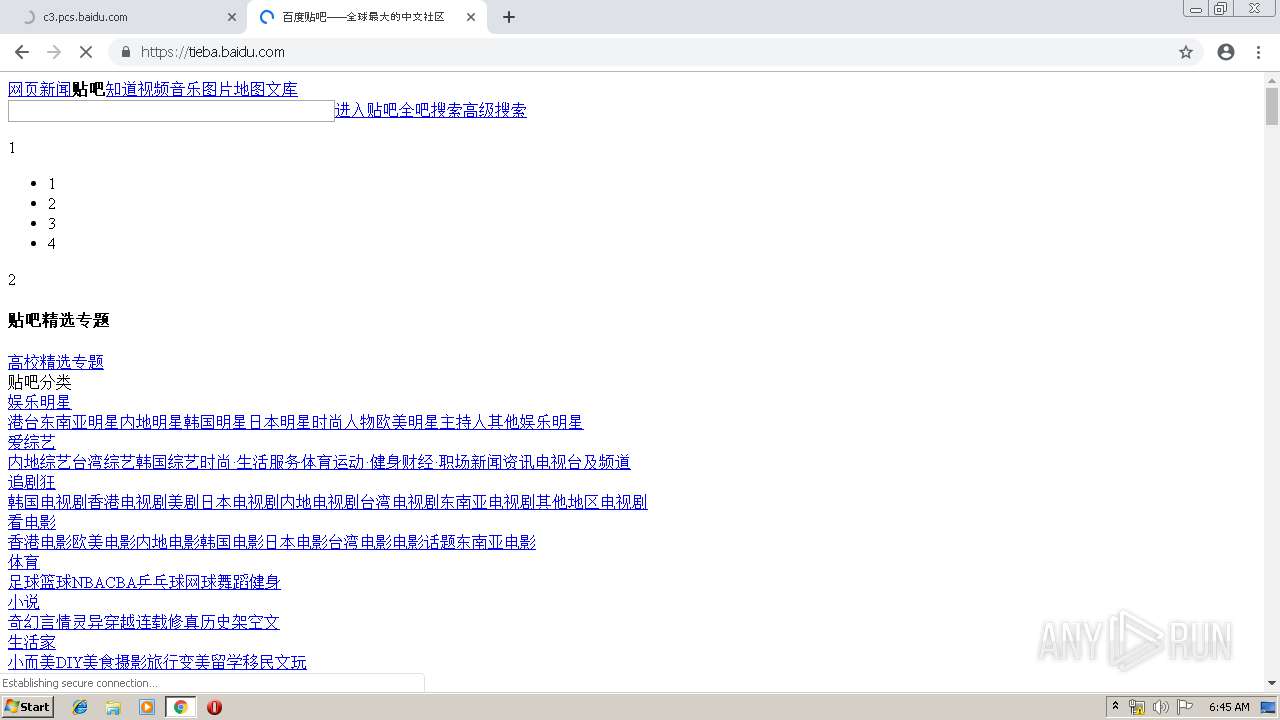Open the 奇幻 link
This screenshot has height=720, width=1280.
[x=24, y=622]
